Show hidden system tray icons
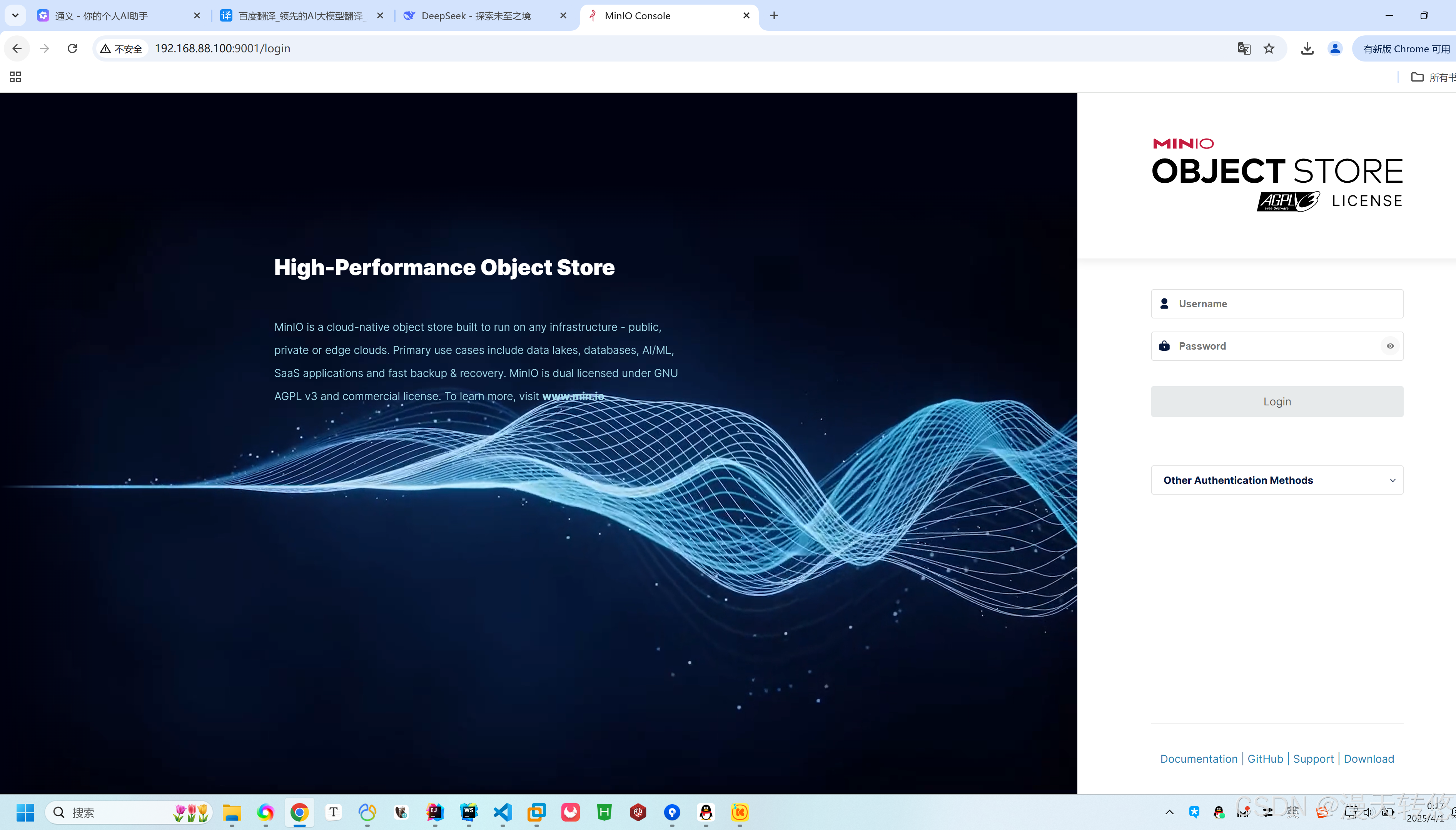The width and height of the screenshot is (1456, 830). [x=1169, y=812]
